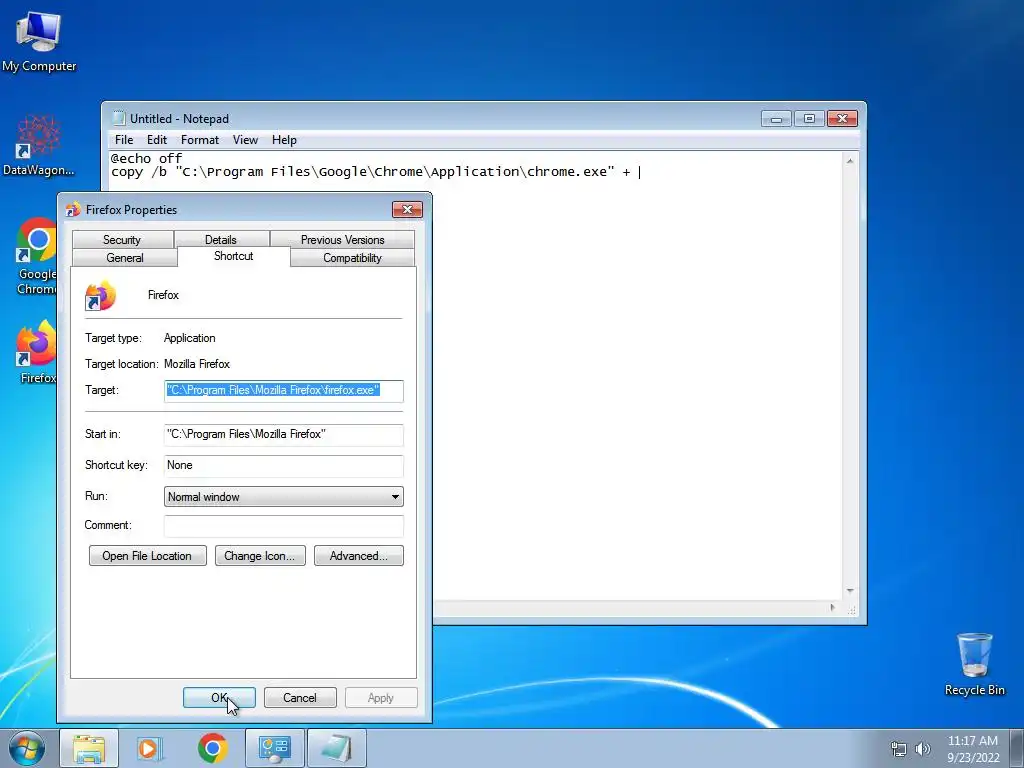The image size is (1024, 768).
Task: Switch to the Details tab
Action: pyautogui.click(x=221, y=240)
